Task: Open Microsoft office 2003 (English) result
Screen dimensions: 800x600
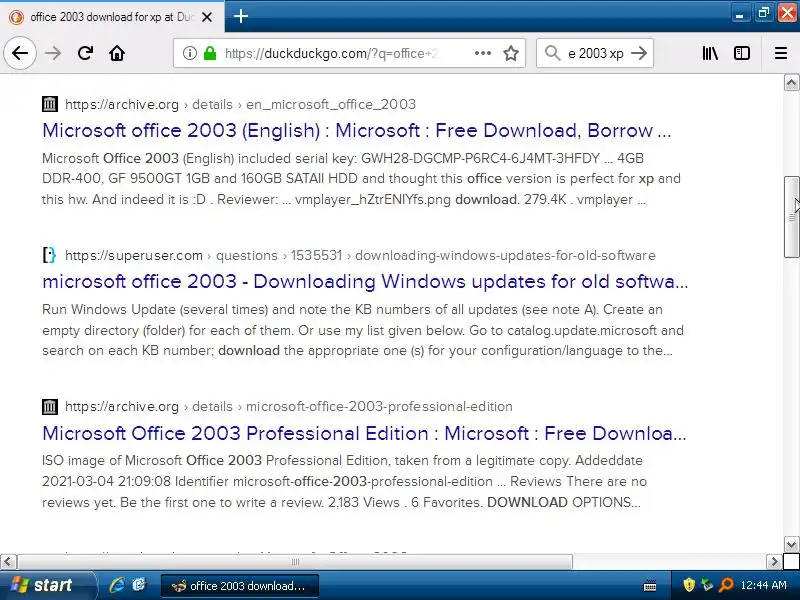Action: pyautogui.click(x=357, y=131)
